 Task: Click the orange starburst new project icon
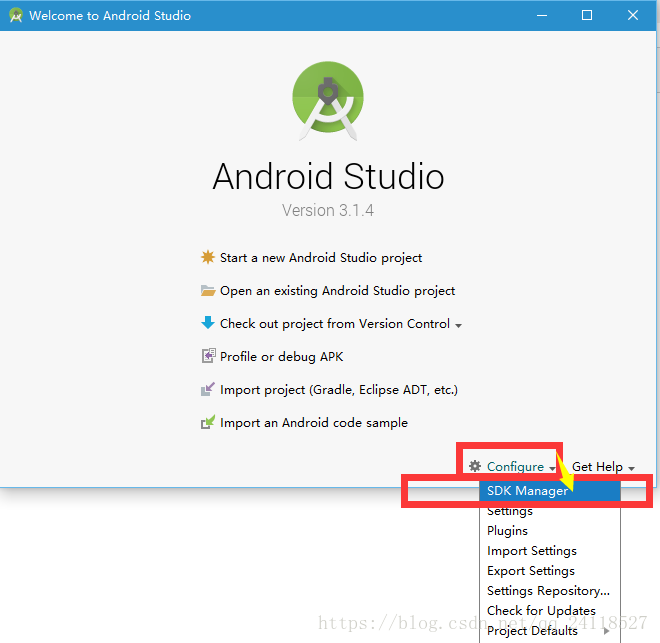pyautogui.click(x=208, y=257)
